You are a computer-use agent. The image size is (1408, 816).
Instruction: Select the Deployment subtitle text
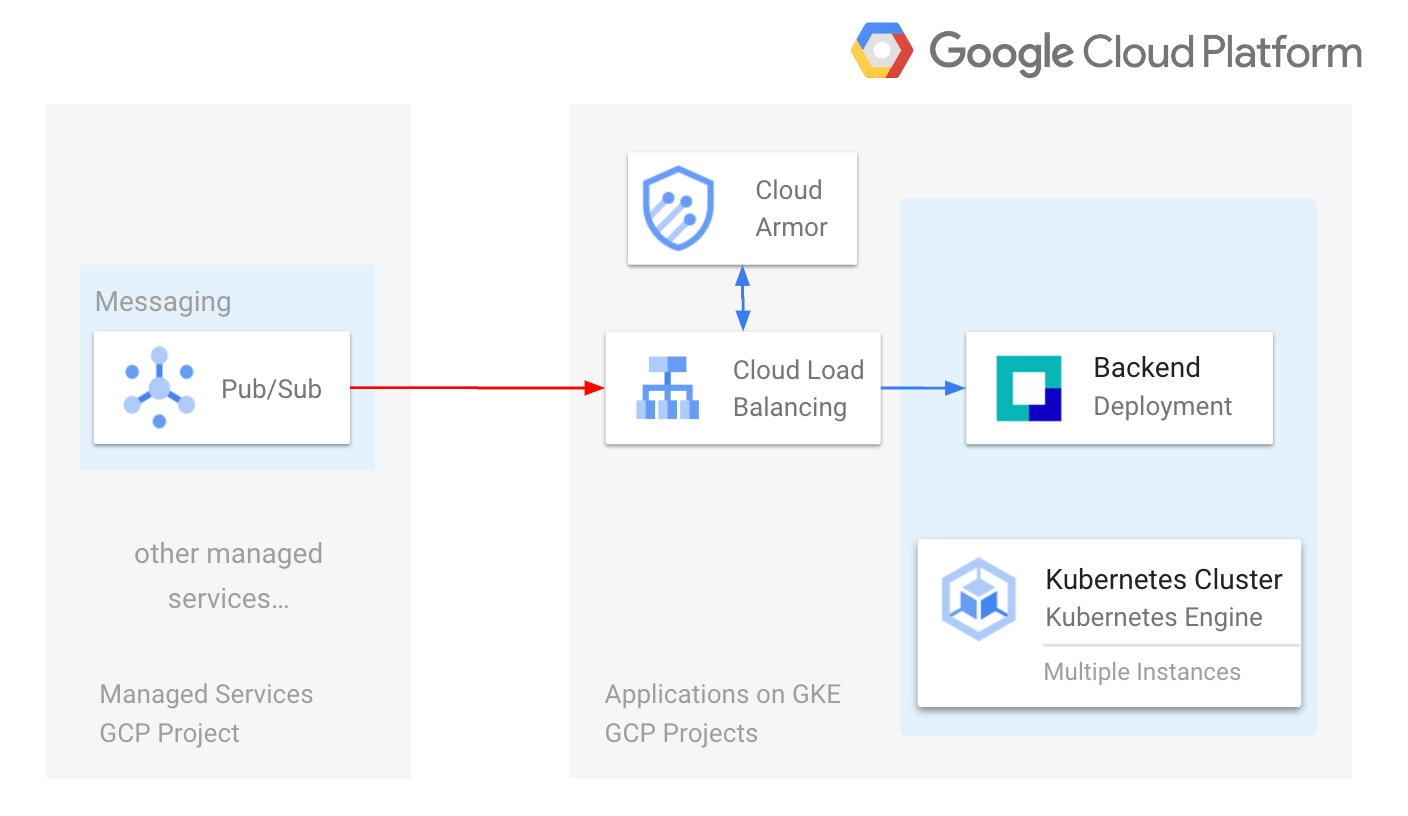pos(1163,406)
